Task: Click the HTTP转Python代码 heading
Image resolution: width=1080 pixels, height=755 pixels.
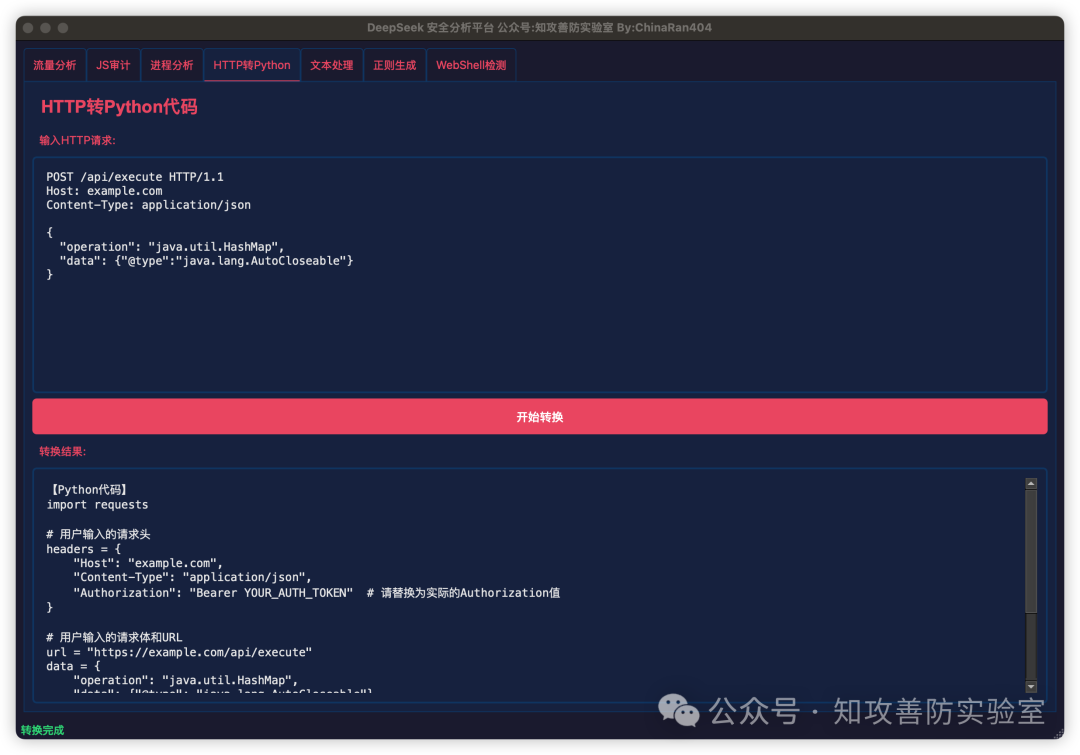Action: tap(119, 107)
